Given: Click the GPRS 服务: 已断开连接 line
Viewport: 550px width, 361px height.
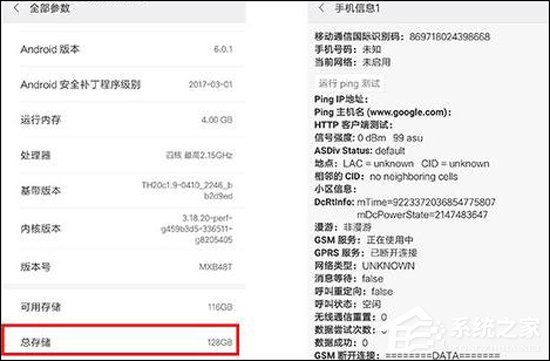Looking at the screenshot, I should click(x=365, y=253).
